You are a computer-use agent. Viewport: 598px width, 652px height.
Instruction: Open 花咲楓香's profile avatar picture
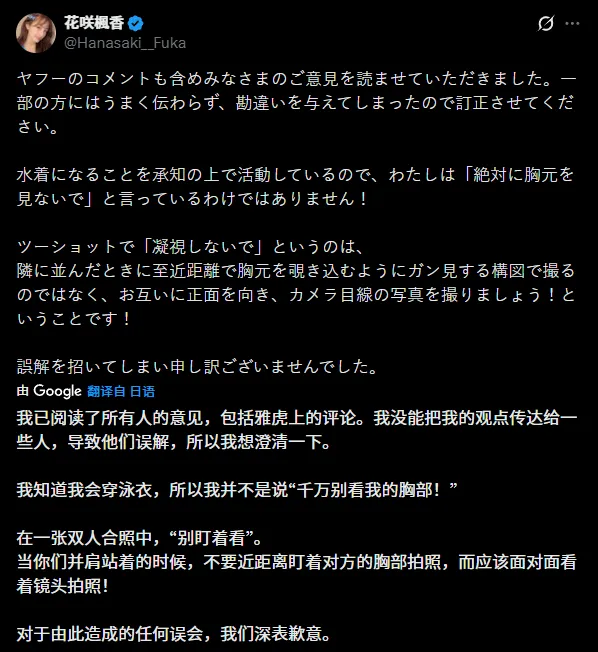coord(36,33)
